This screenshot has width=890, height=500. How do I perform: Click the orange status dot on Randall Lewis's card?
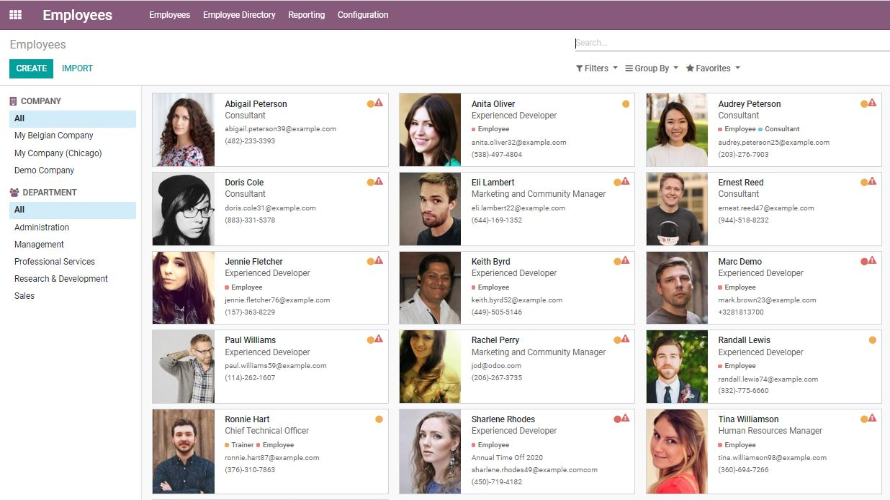pyautogui.click(x=872, y=340)
